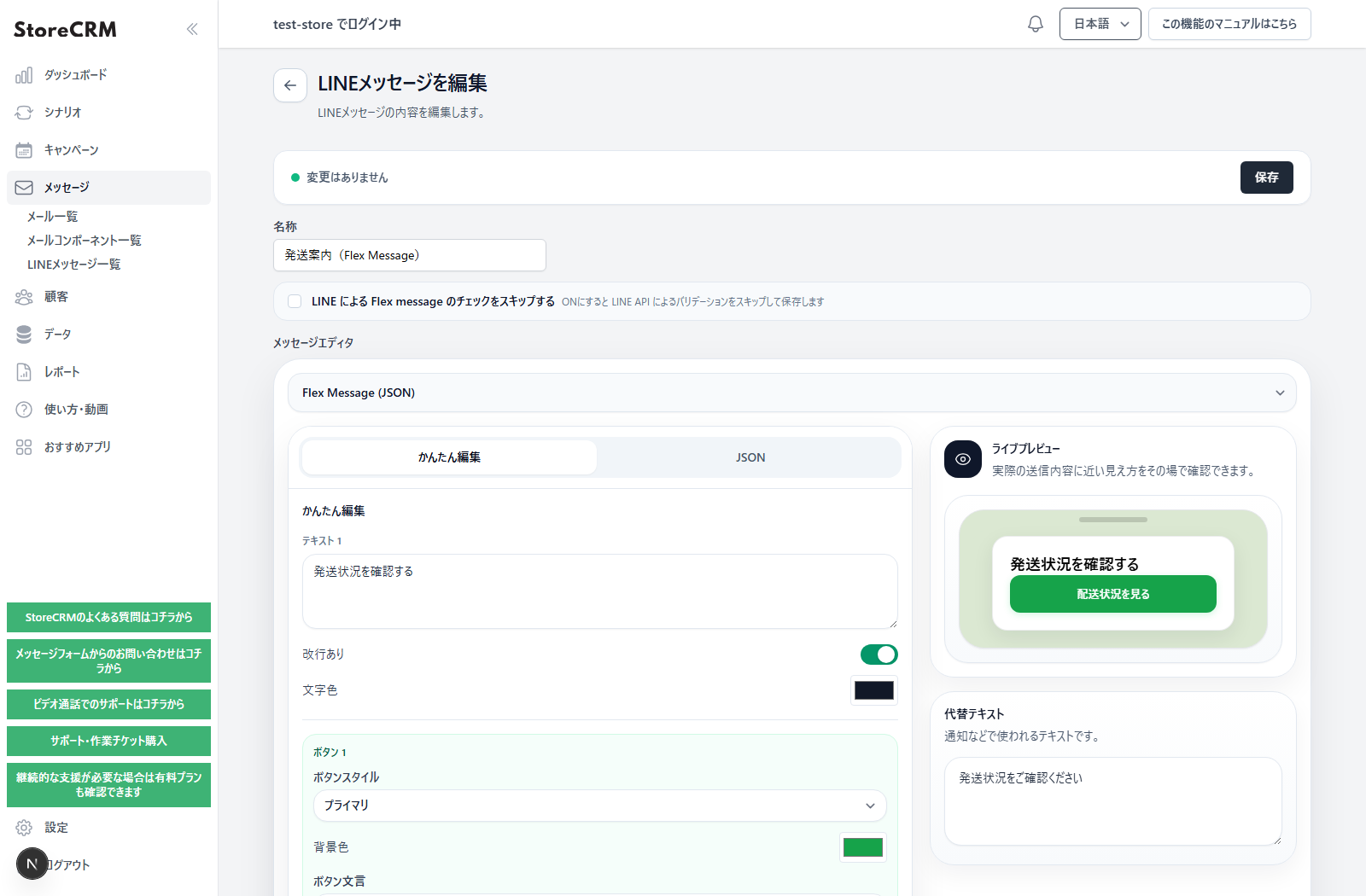Screen dimensions: 1366x896
Task: Click the メッセージ envelope icon
Action: [24, 188]
